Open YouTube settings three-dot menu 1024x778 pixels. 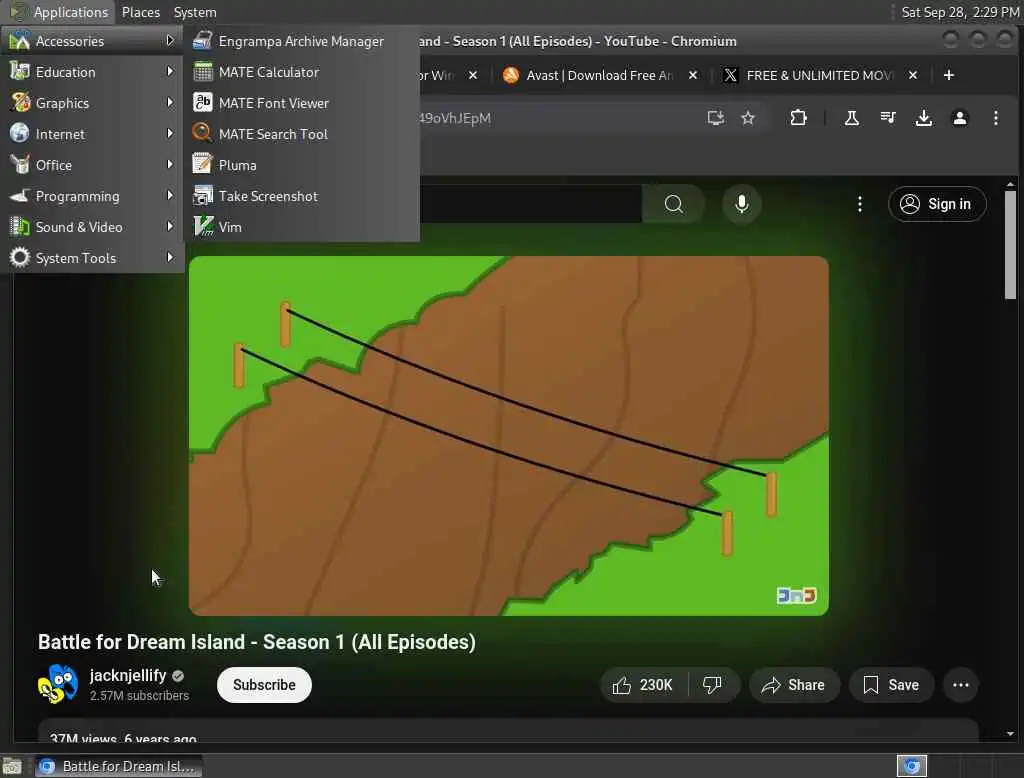(859, 204)
